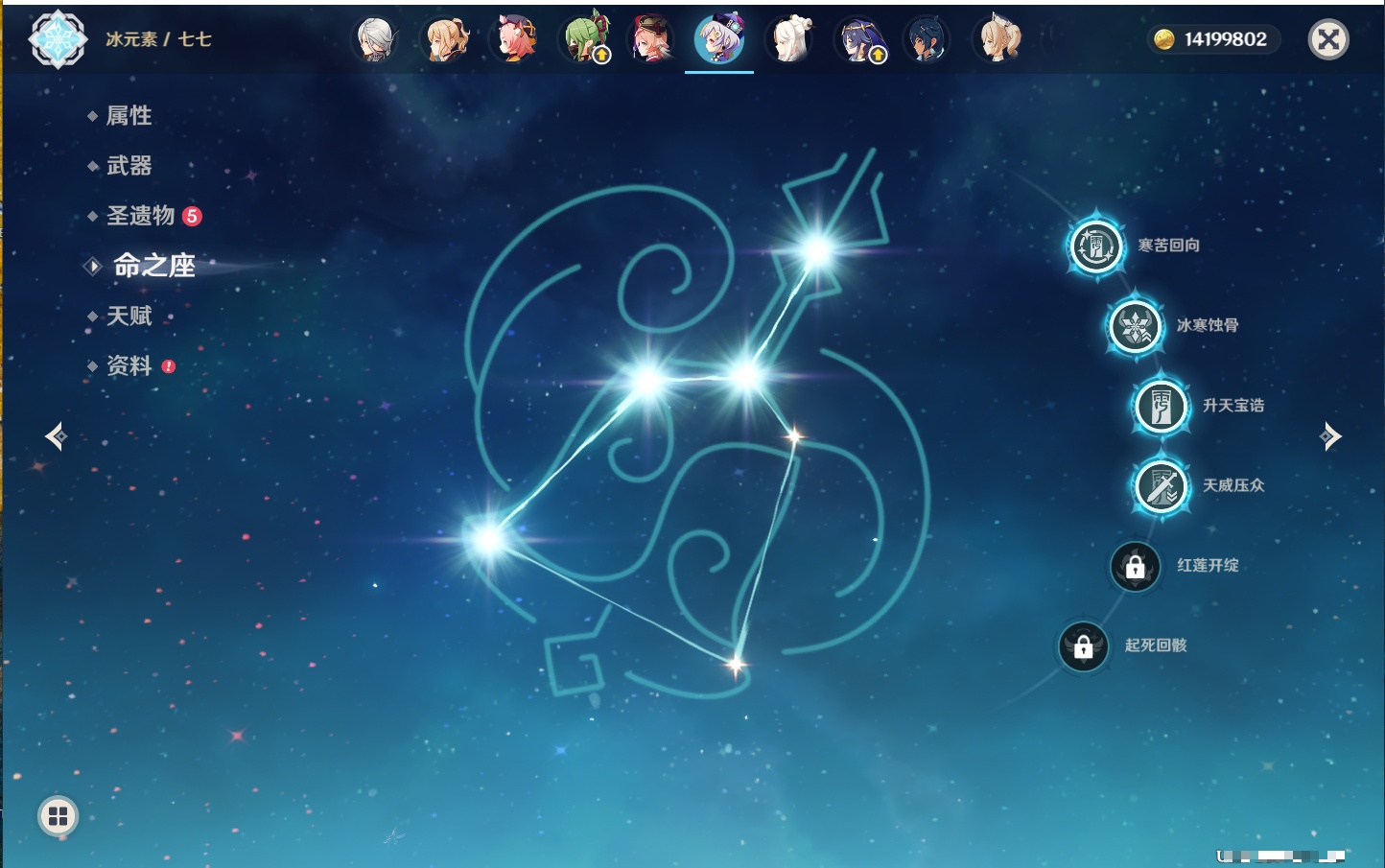Click the red 5 badge on 圣遗物
1385x868 pixels.
coord(192,216)
